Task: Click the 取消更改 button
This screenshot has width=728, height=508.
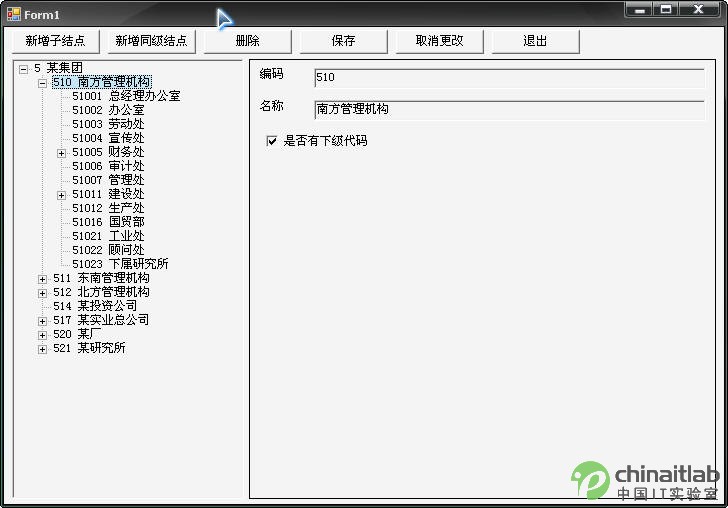Action: click(x=440, y=41)
